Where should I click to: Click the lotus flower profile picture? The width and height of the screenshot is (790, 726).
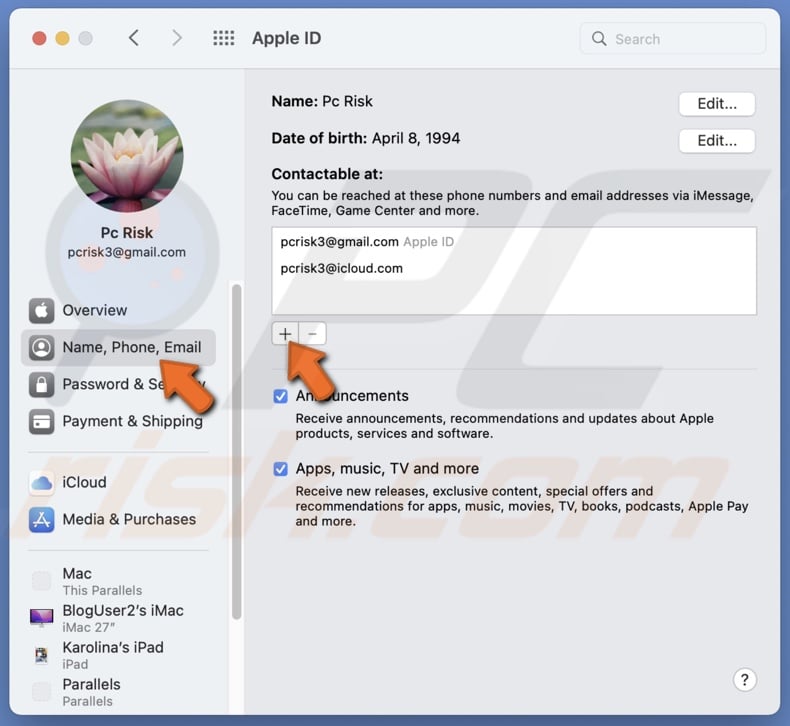point(127,156)
